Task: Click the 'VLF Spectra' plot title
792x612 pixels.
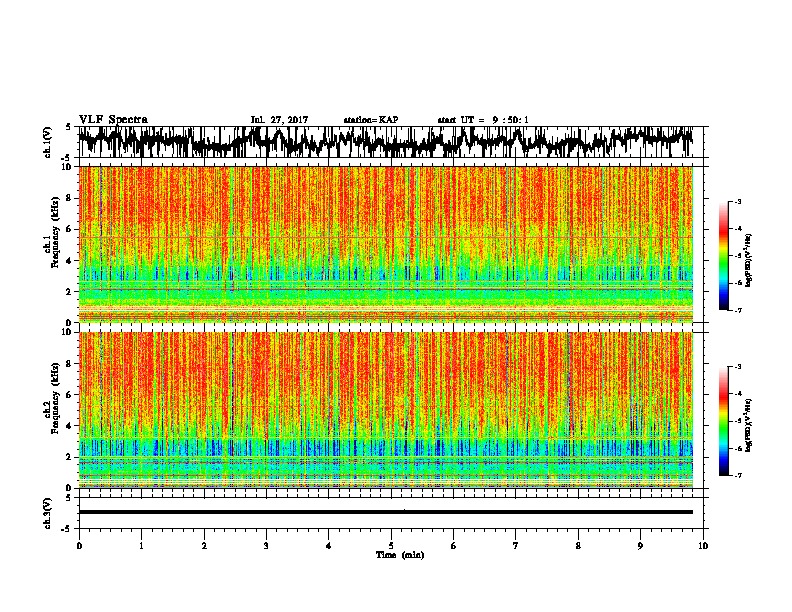Action: click(x=113, y=120)
